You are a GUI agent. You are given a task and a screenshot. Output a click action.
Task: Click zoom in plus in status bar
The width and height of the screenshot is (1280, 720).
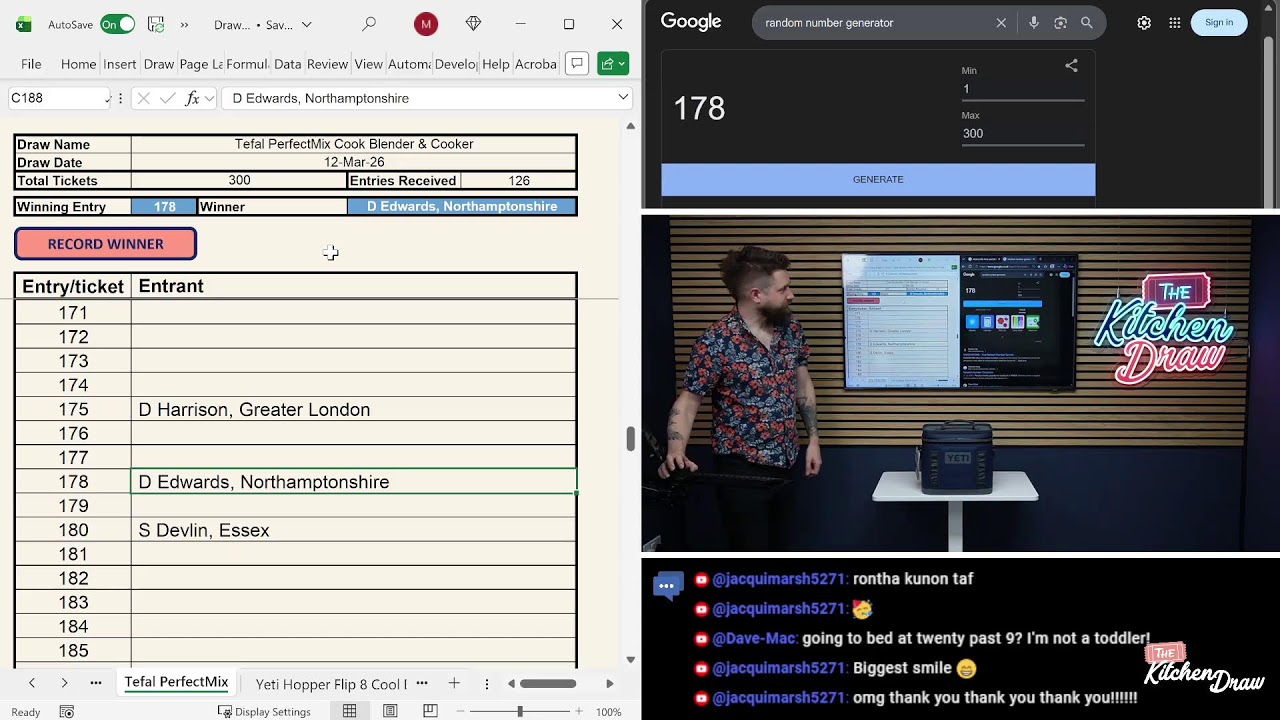point(579,712)
